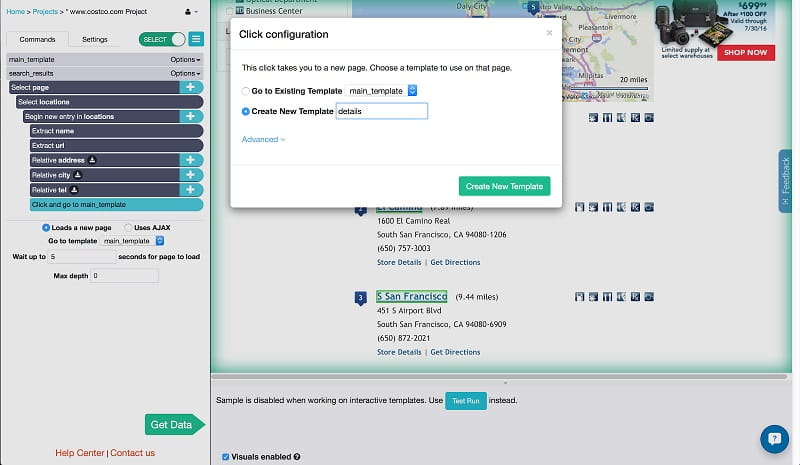This screenshot has height=465, width=800.
Task: Click last service icon in El Camino row
Action: click(x=648, y=207)
